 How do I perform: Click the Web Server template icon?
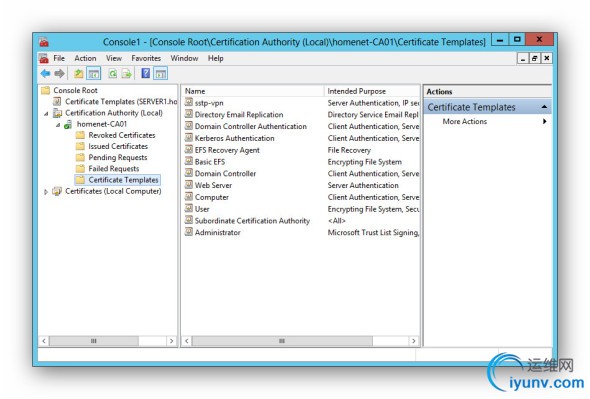189,185
